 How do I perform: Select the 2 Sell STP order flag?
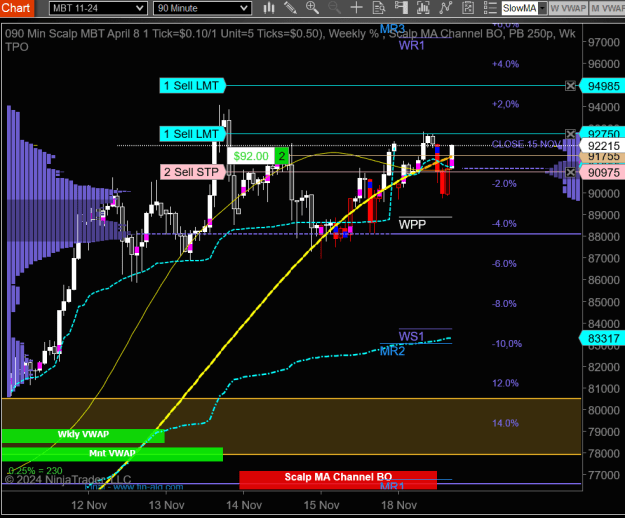[193, 172]
